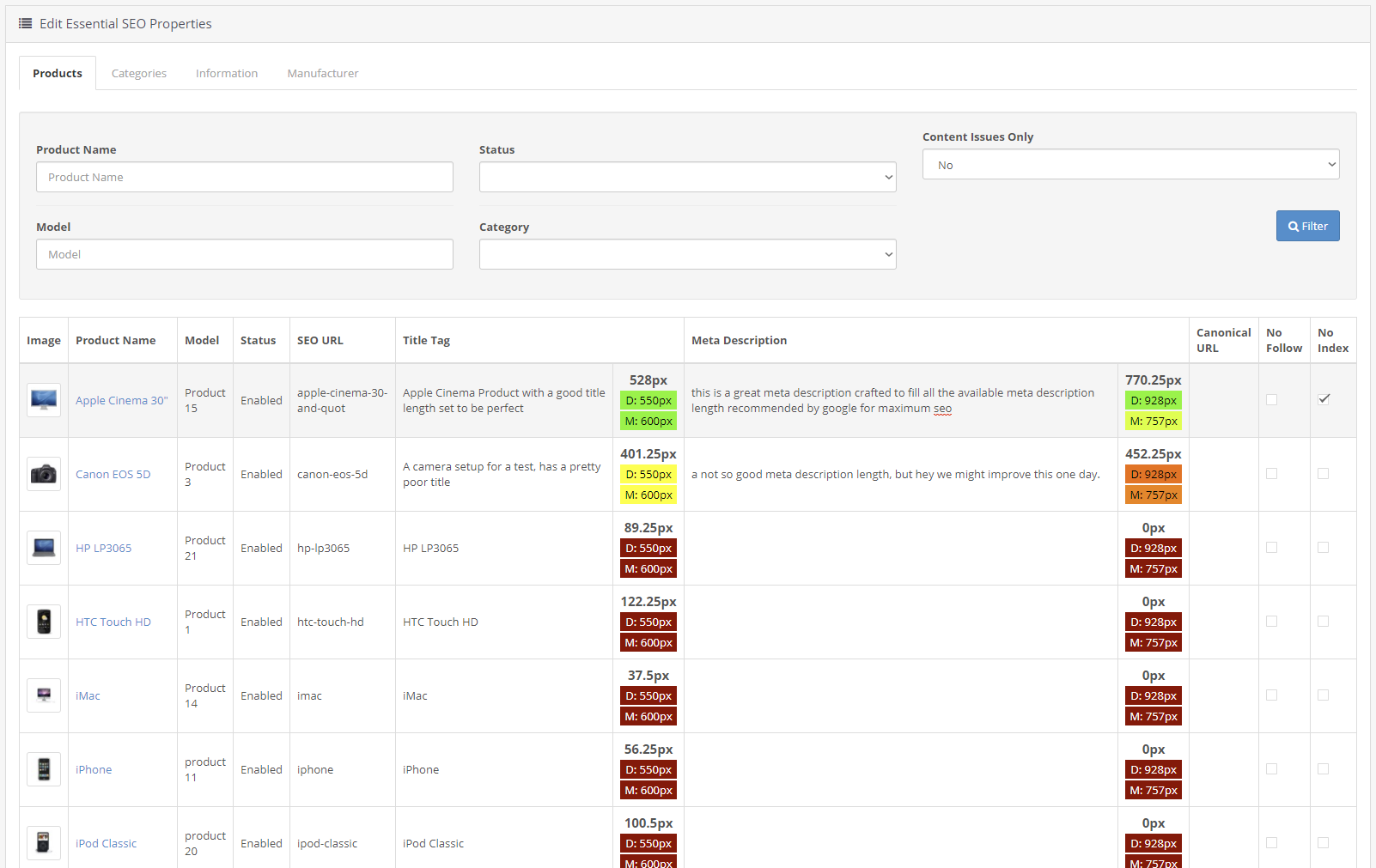
Task: Click the Canonical URL cell for Apple Cinema
Action: 1224,400
